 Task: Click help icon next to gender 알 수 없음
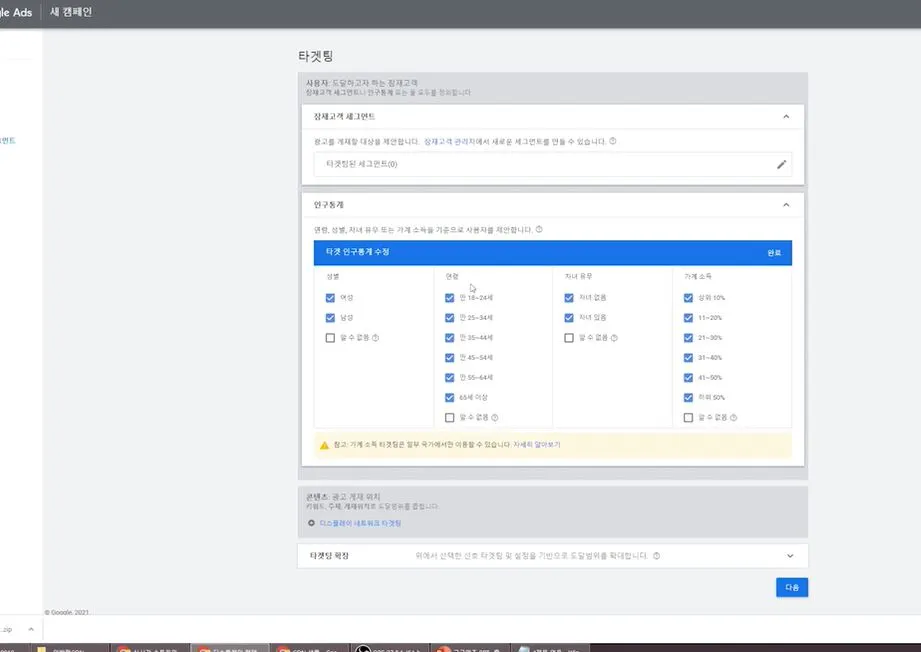[x=375, y=338]
